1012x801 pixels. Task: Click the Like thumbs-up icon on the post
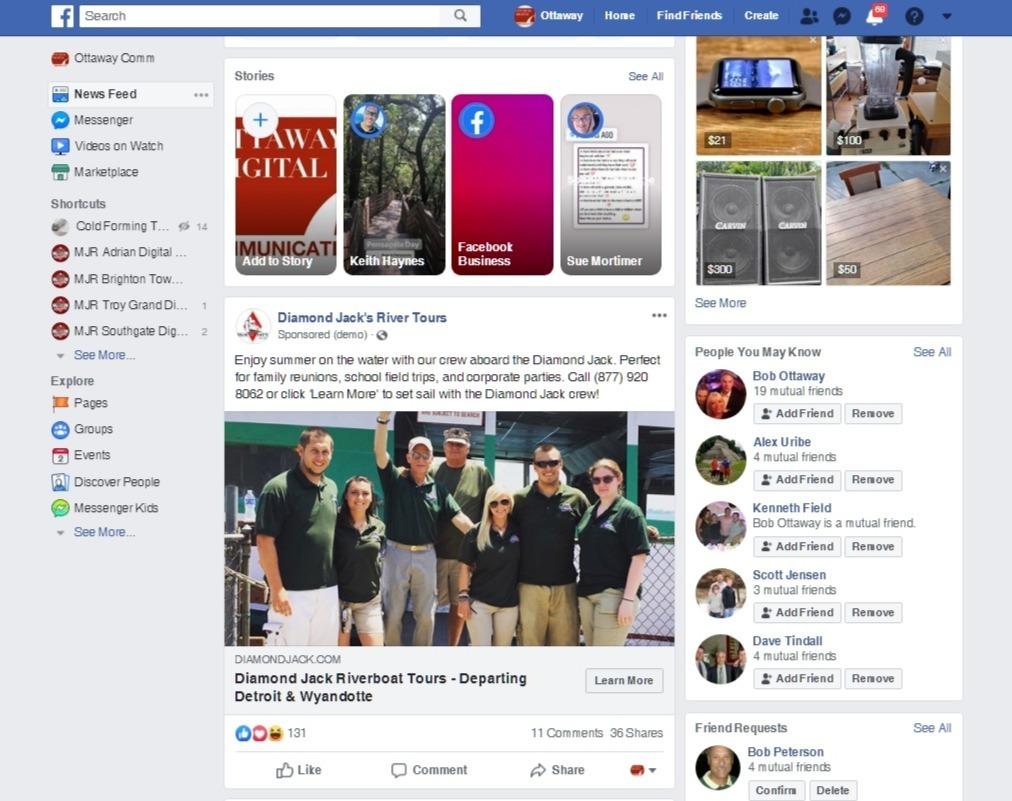click(285, 770)
